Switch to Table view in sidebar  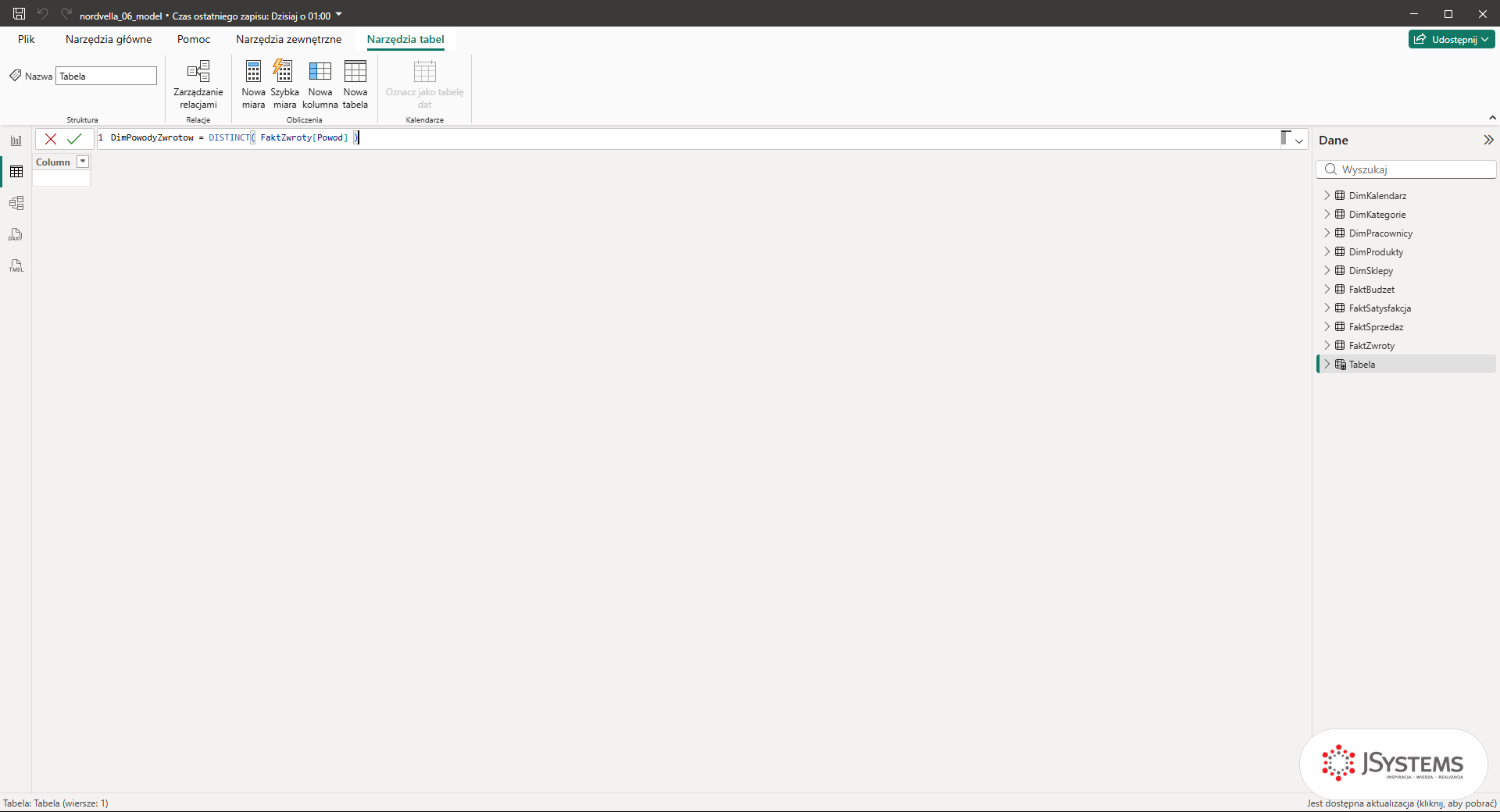point(16,172)
